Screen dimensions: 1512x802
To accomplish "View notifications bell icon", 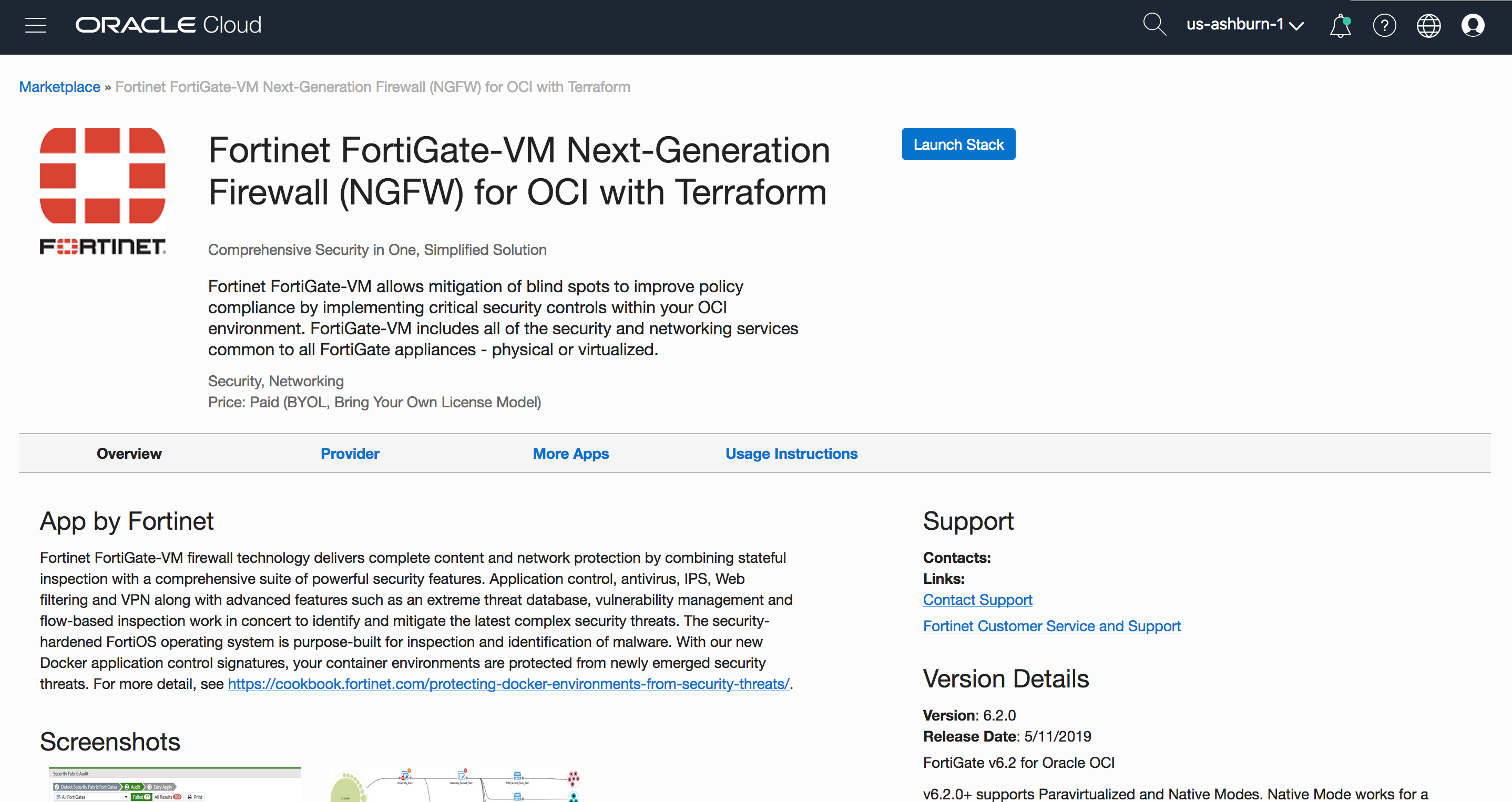I will (x=1340, y=26).
